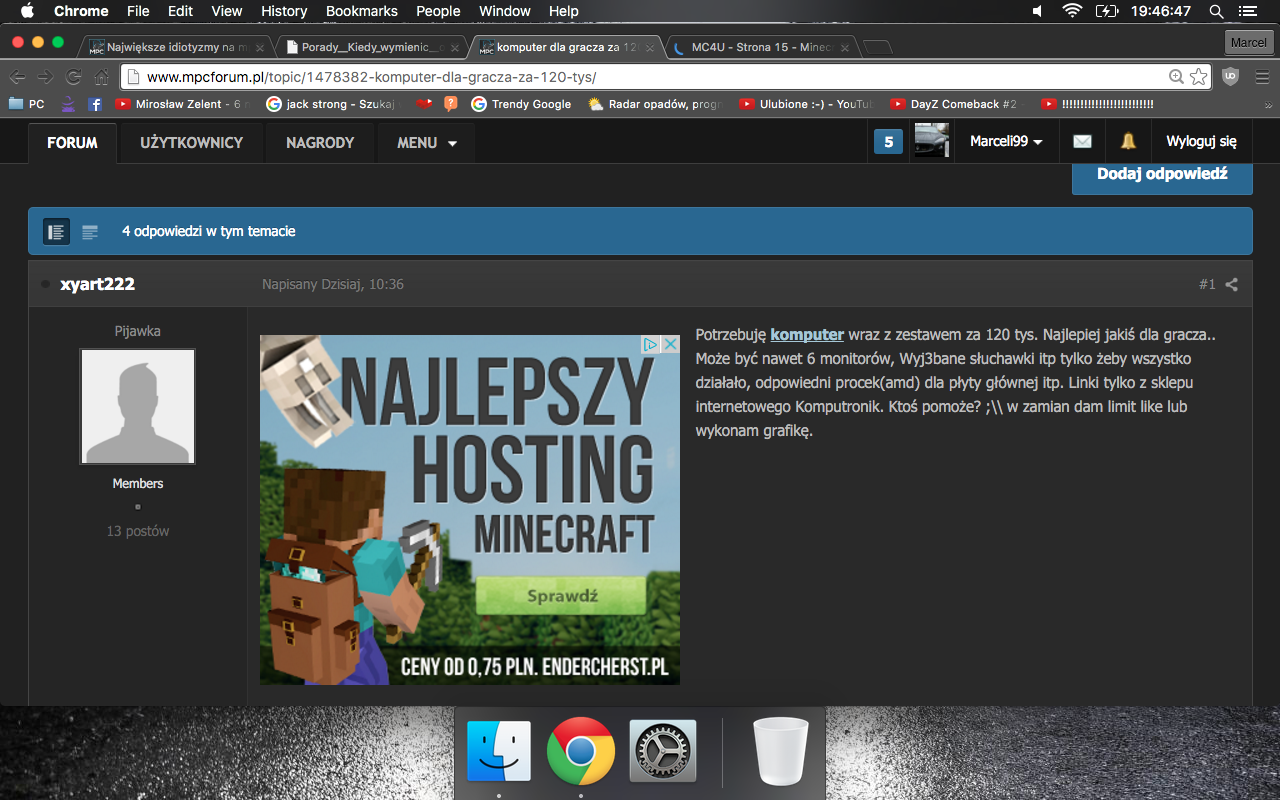Image resolution: width=1280 pixels, height=800 pixels.
Task: Switch to Porady Kiedy wymienic tab
Action: (x=371, y=47)
